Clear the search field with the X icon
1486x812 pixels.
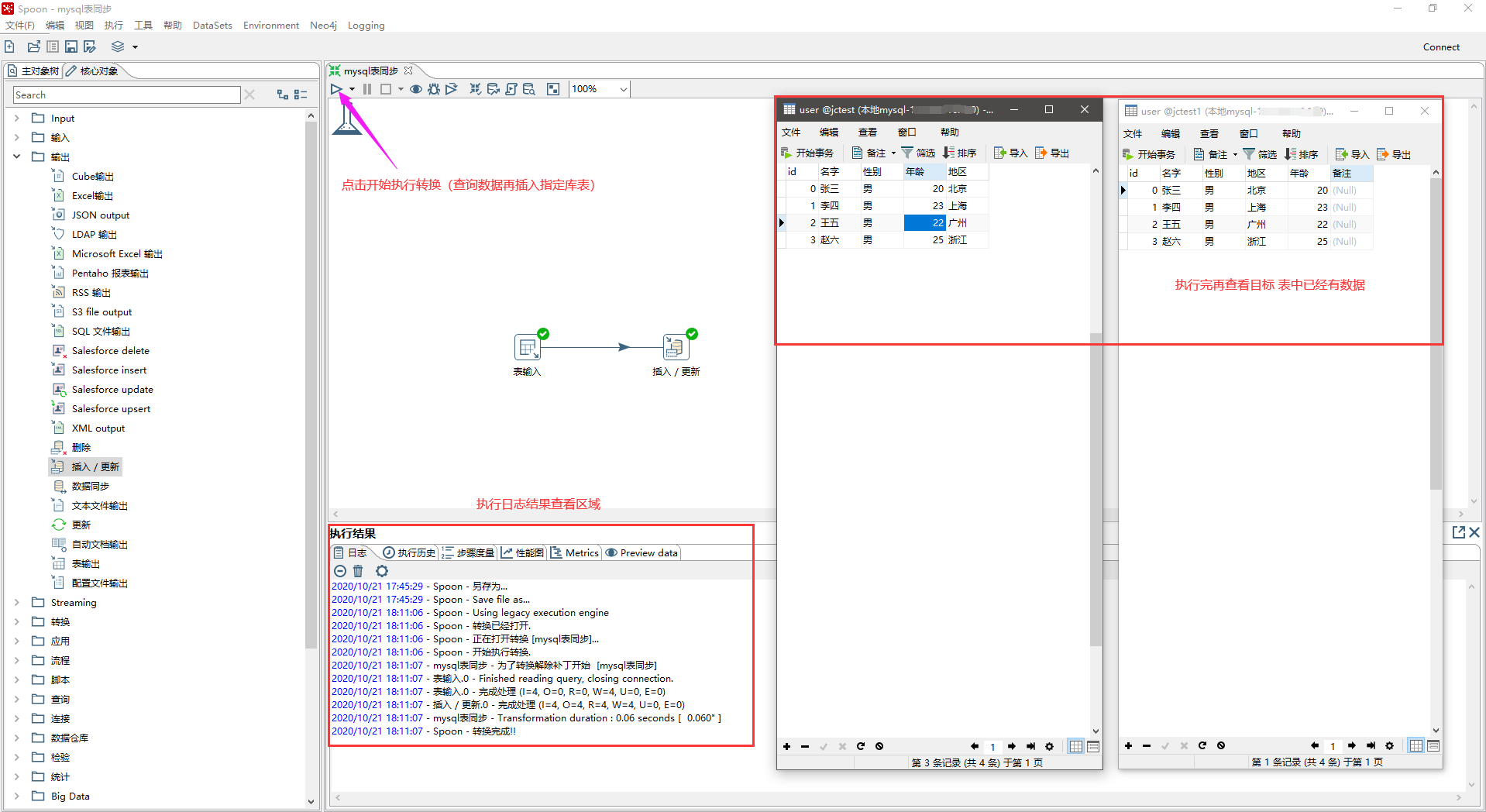(x=249, y=95)
